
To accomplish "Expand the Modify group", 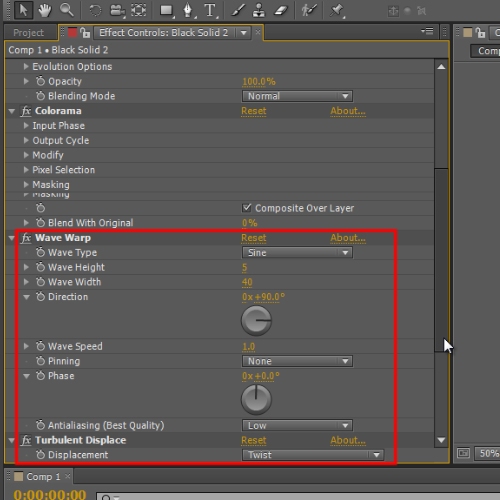I will pyautogui.click(x=26, y=155).
